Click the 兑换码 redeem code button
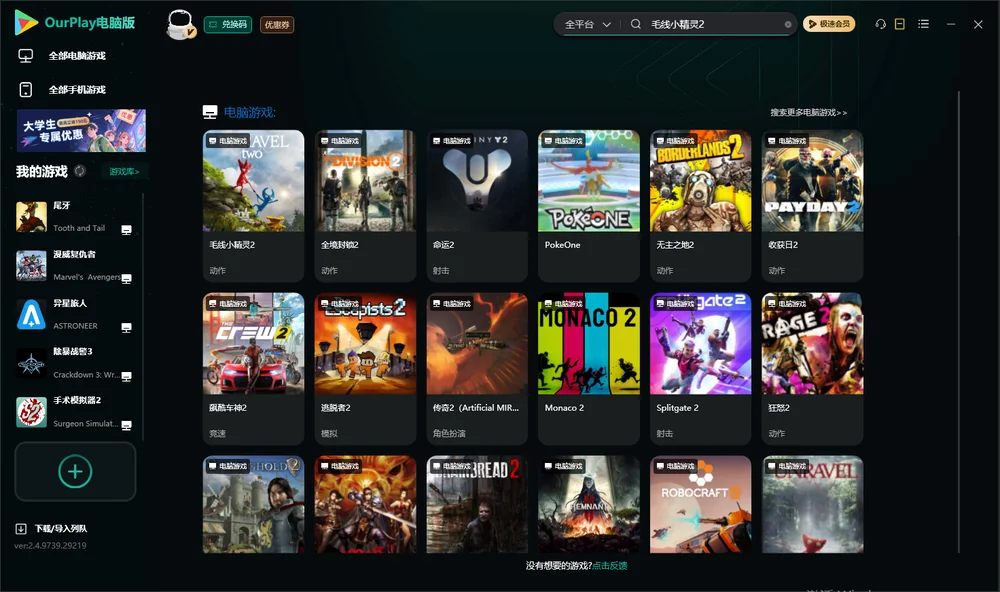Screen dimensions: 1000x592 (x=228, y=24)
